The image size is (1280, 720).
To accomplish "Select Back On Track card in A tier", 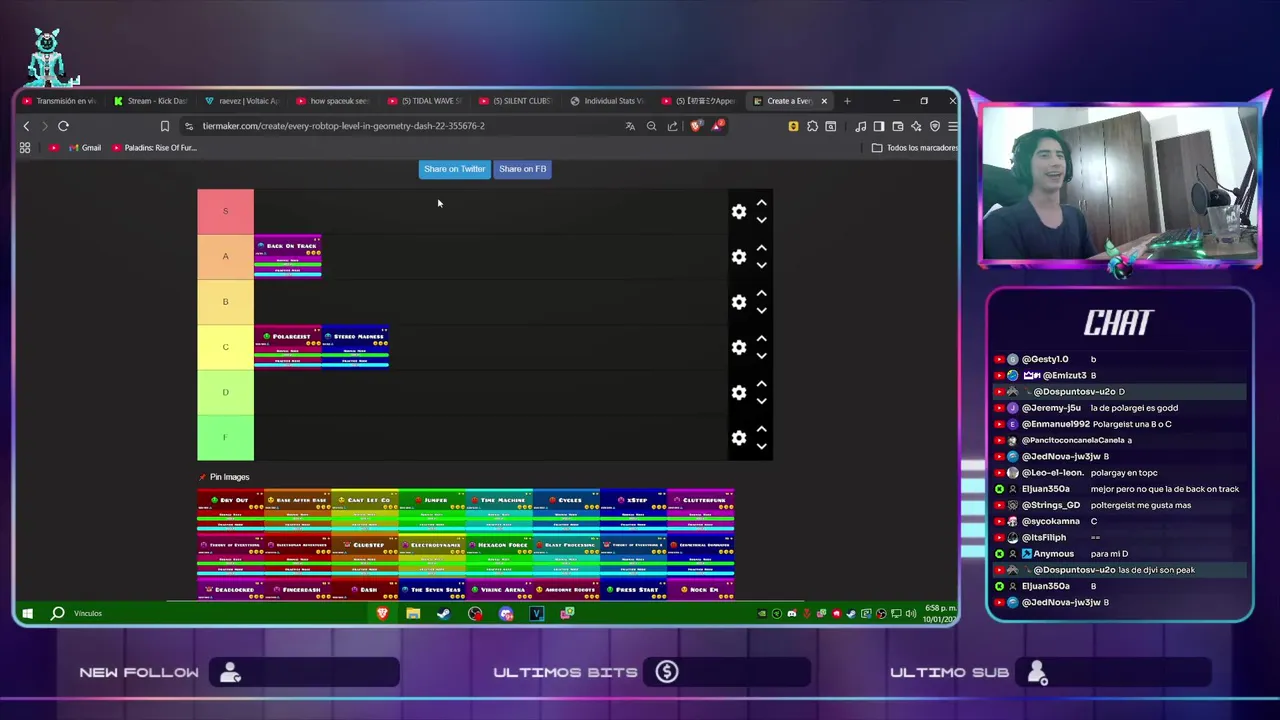I will coord(288,256).
